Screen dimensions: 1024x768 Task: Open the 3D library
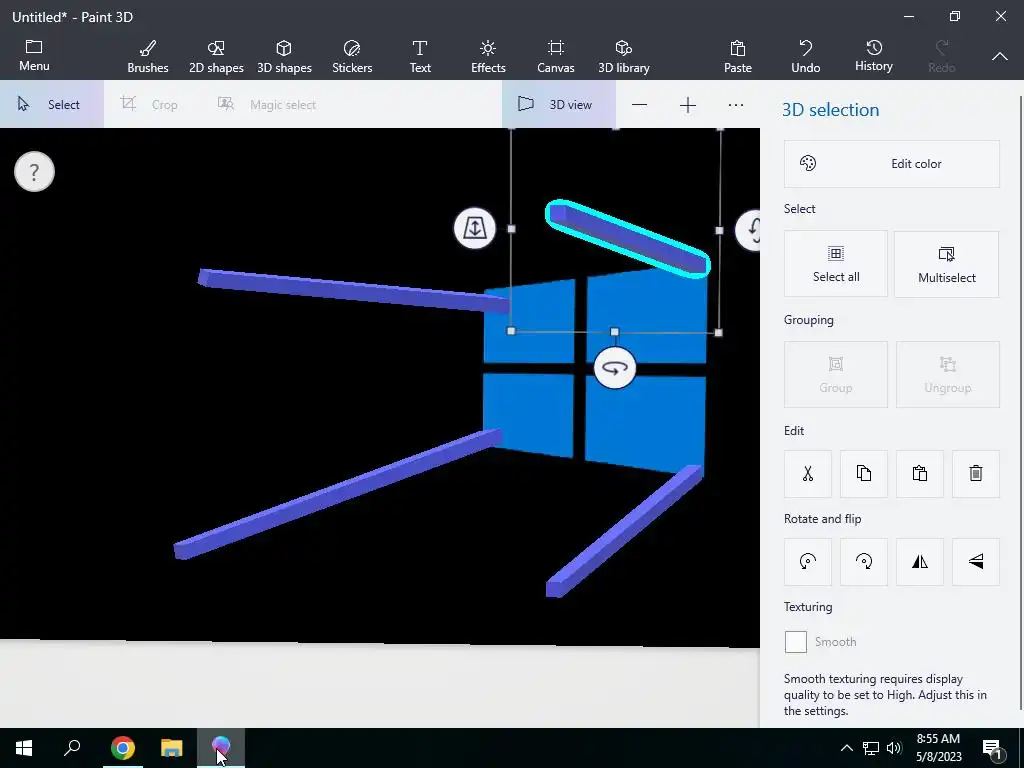coord(624,57)
